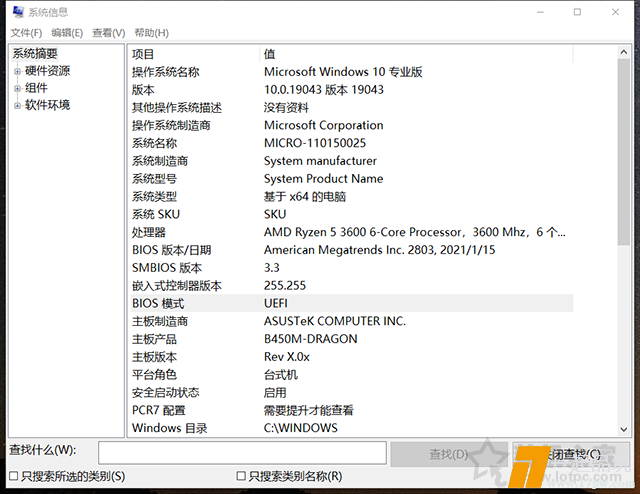
Task: Select 系统摘要 tree root node
Action: [x=35, y=53]
